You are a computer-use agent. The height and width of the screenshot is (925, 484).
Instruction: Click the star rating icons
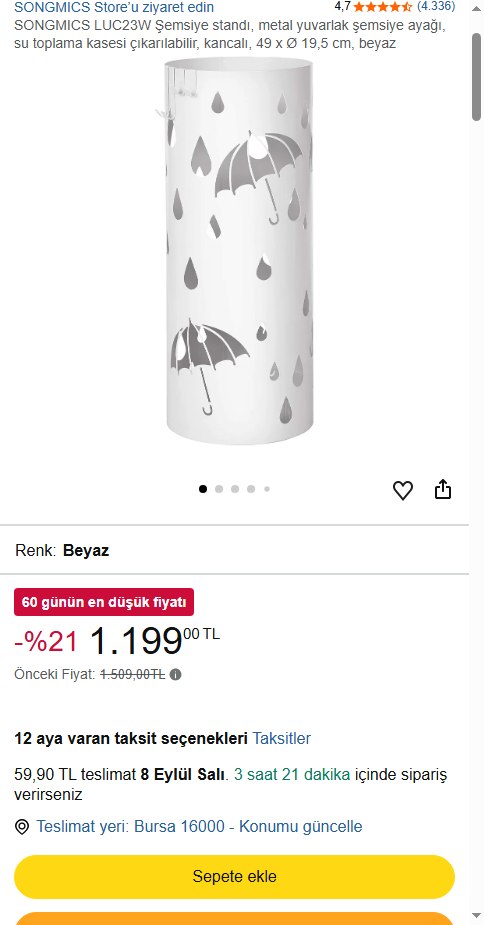[382, 7]
